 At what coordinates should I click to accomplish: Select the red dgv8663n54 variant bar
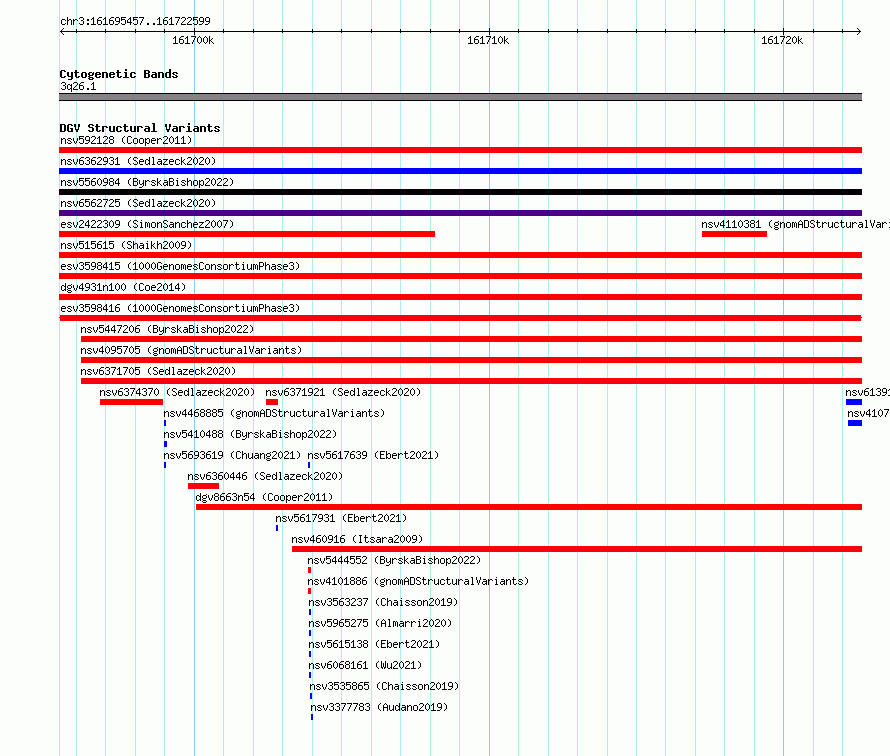click(529, 507)
